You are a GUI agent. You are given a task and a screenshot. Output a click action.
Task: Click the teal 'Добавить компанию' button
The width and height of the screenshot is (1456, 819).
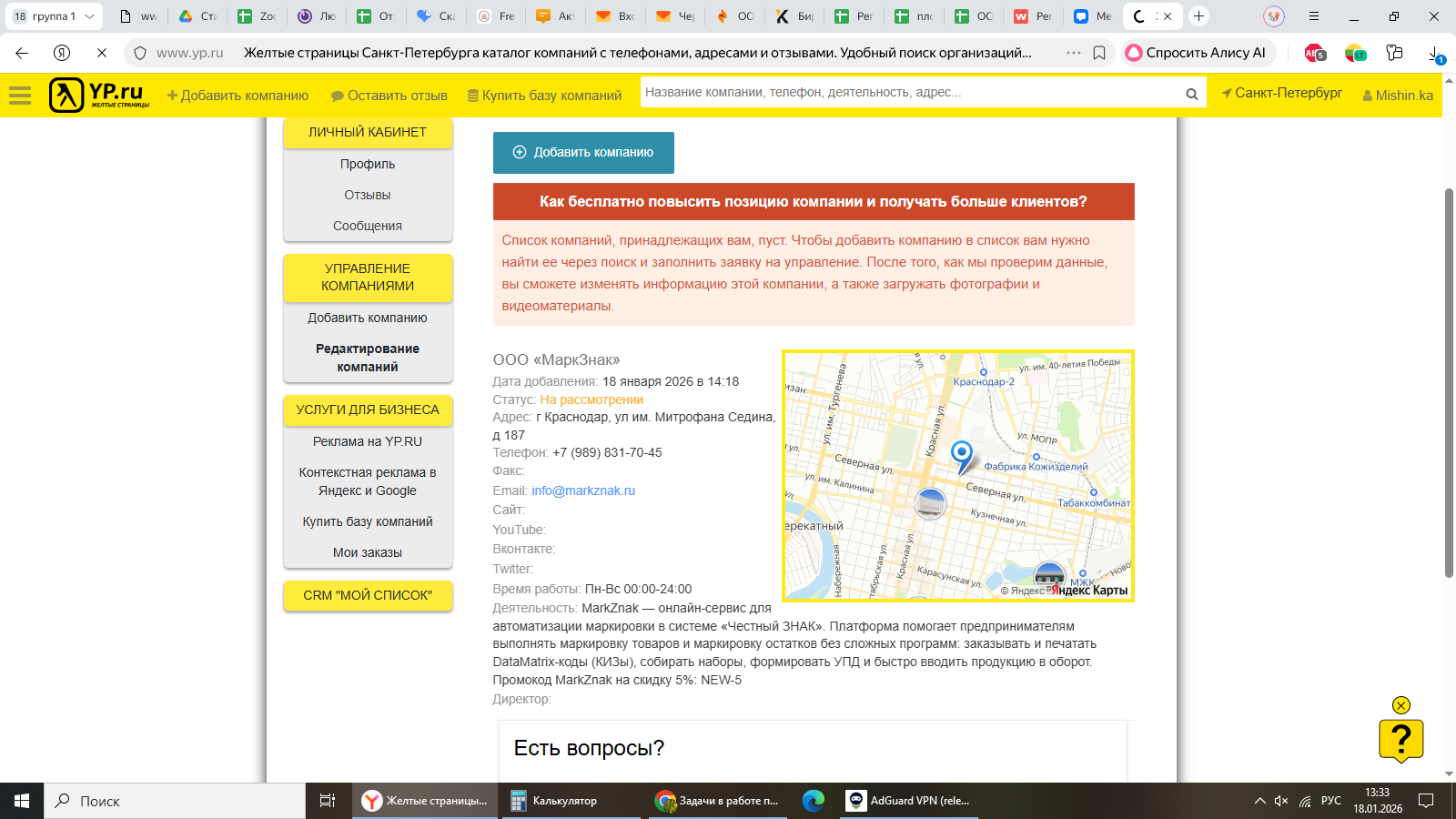(583, 152)
